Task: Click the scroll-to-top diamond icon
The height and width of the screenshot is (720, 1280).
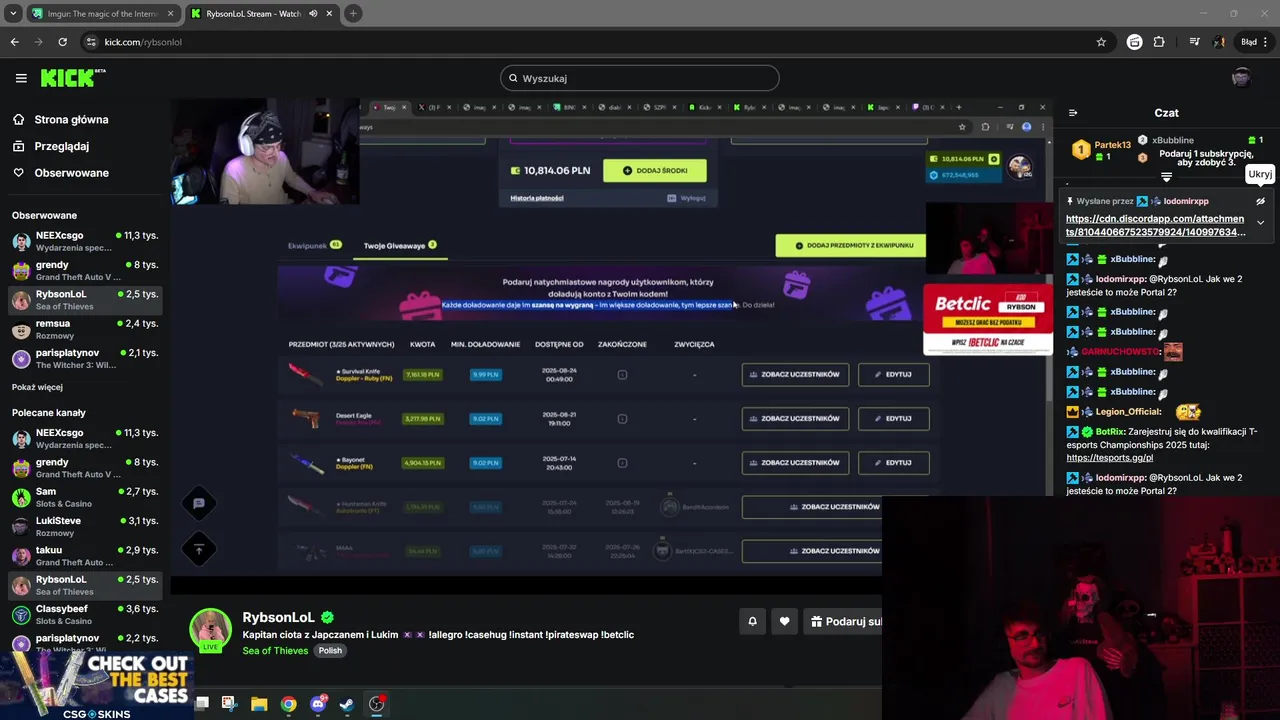Action: tap(199, 549)
